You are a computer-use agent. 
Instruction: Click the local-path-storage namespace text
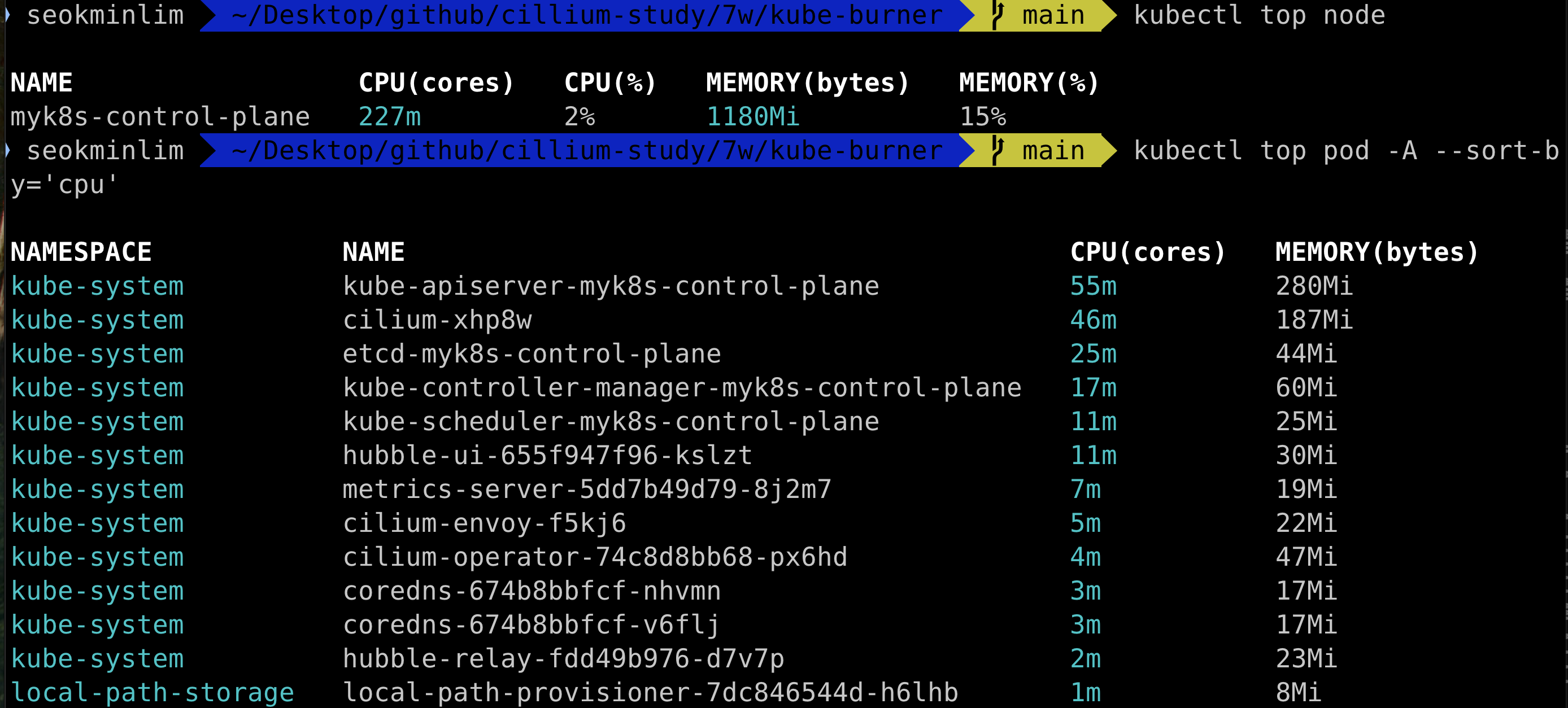[152, 692]
